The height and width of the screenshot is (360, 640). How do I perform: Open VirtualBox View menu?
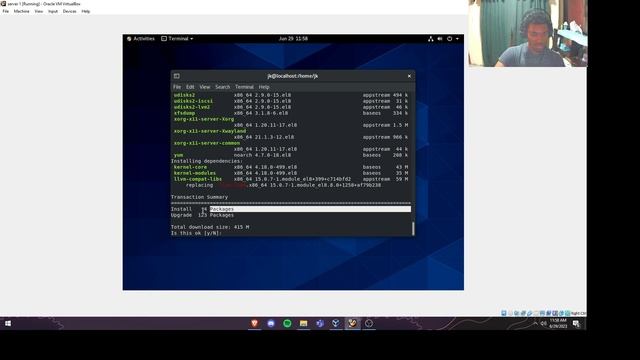pos(38,11)
